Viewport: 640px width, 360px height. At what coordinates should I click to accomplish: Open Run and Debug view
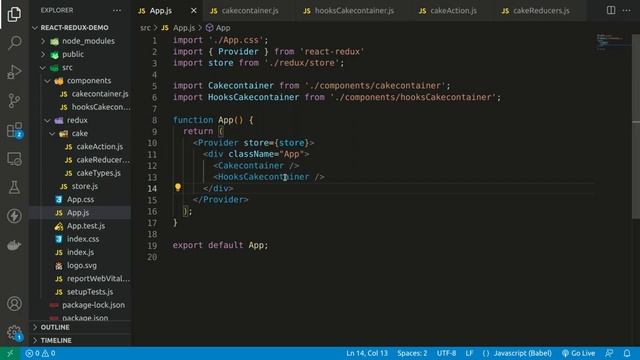[x=14, y=72]
